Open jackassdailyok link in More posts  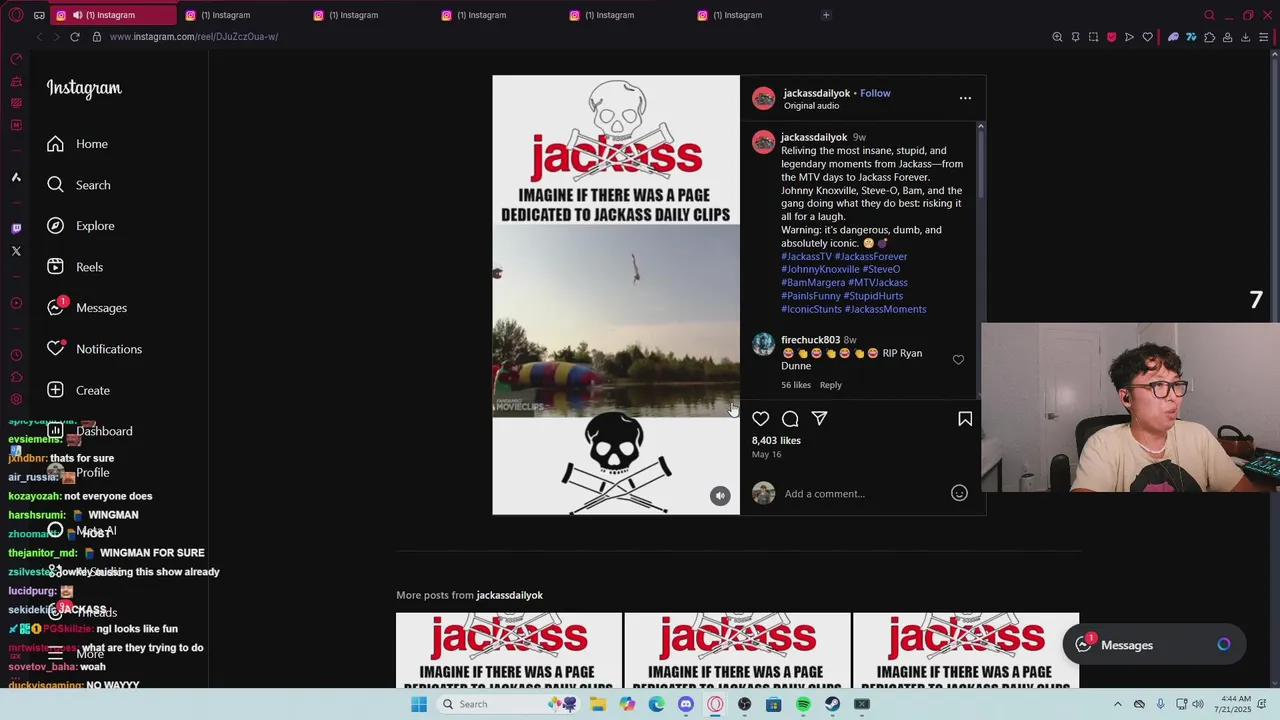pyautogui.click(x=509, y=595)
